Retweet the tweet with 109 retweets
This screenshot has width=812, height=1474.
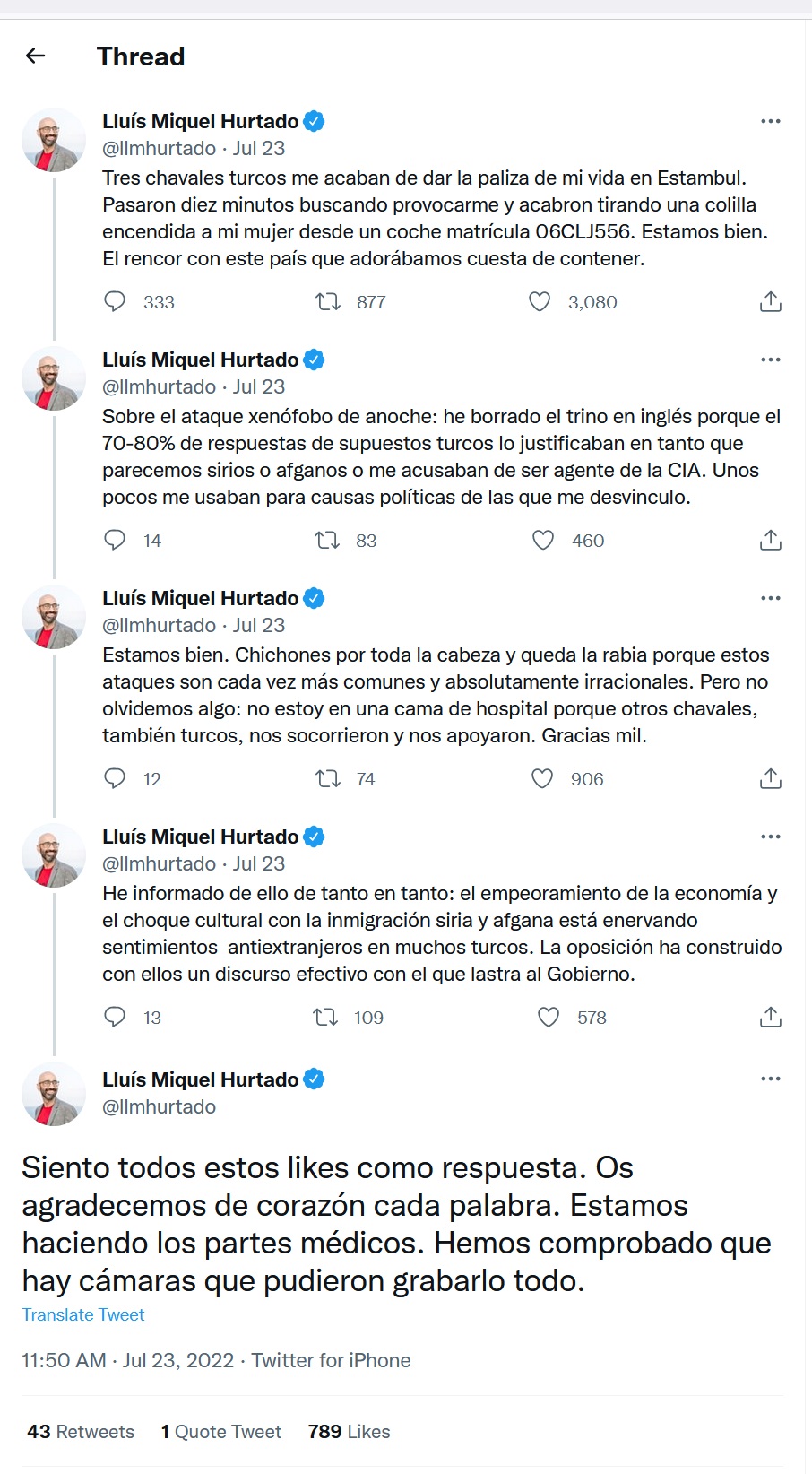[325, 1018]
